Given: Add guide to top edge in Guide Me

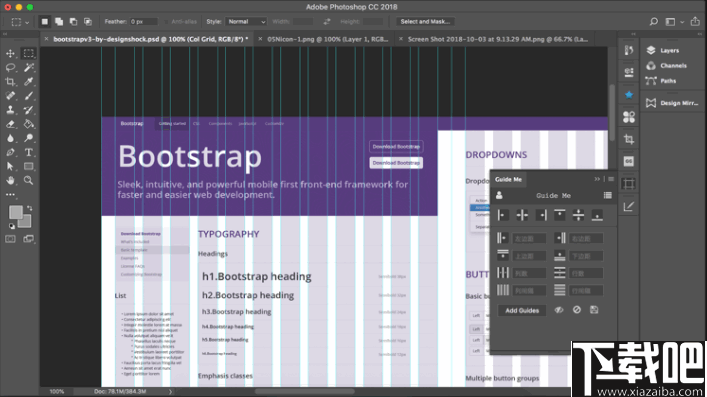Looking at the screenshot, I should pos(560,215).
